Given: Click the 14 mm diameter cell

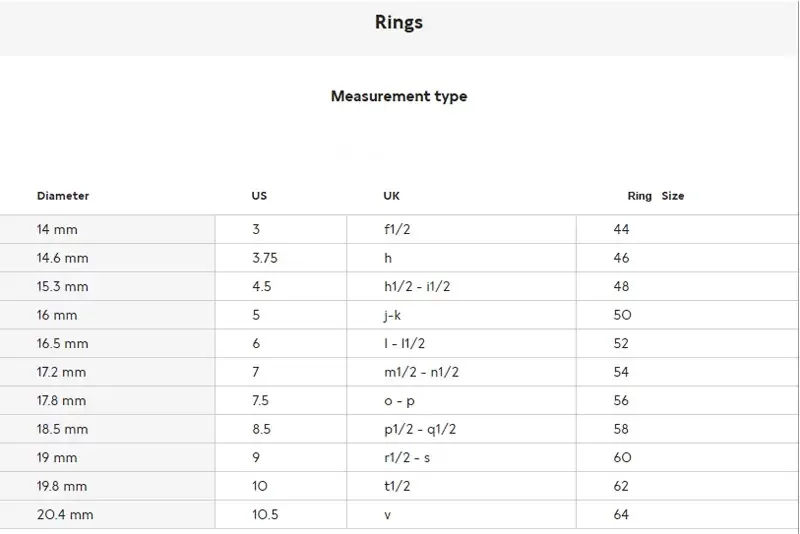Looking at the screenshot, I should [57, 229].
